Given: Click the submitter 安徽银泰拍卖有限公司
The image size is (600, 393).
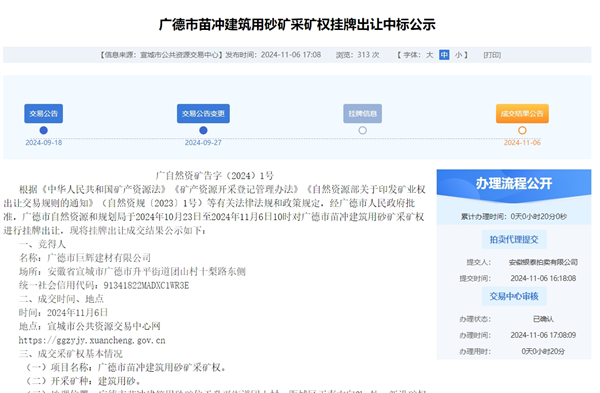Looking at the screenshot, I should click(543, 262).
